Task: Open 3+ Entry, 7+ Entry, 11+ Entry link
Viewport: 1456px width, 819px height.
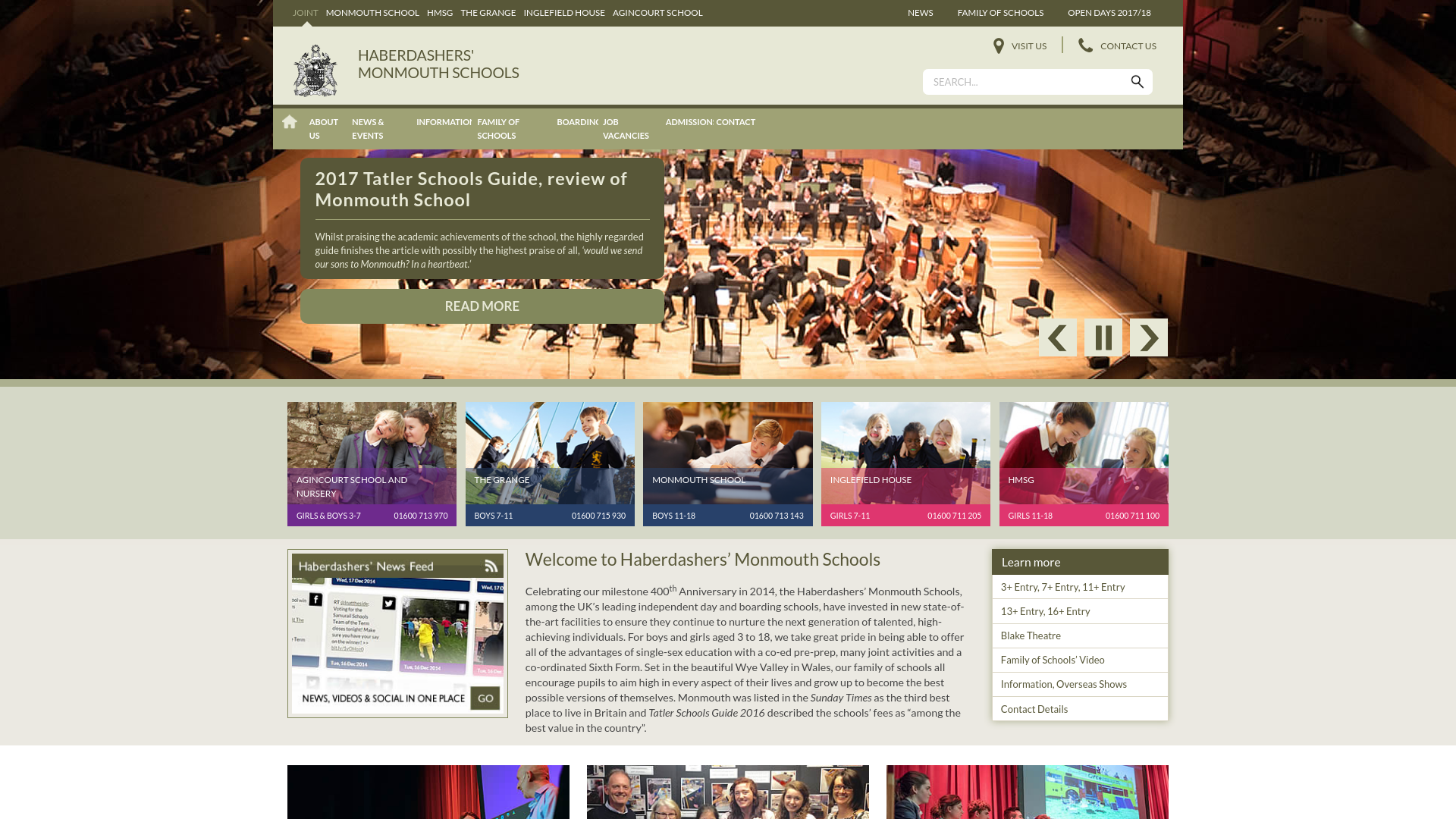Action: (1080, 587)
